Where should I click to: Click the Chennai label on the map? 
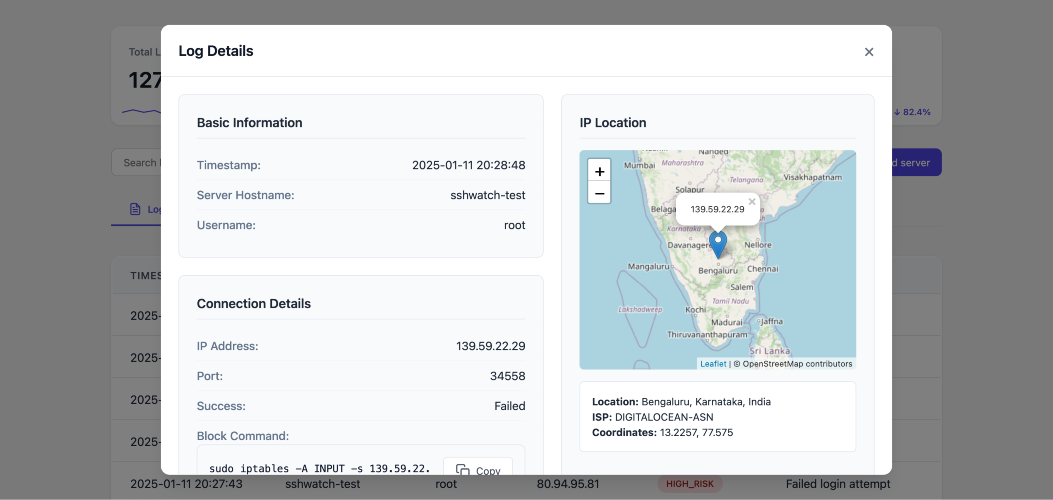[x=762, y=268]
